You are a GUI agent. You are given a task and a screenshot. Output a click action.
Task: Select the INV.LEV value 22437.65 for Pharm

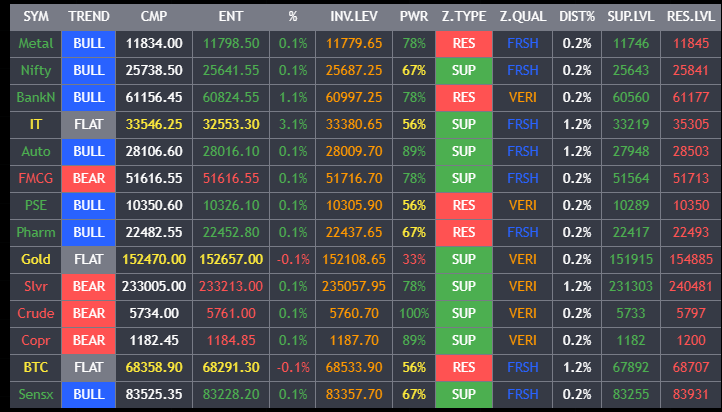355,232
